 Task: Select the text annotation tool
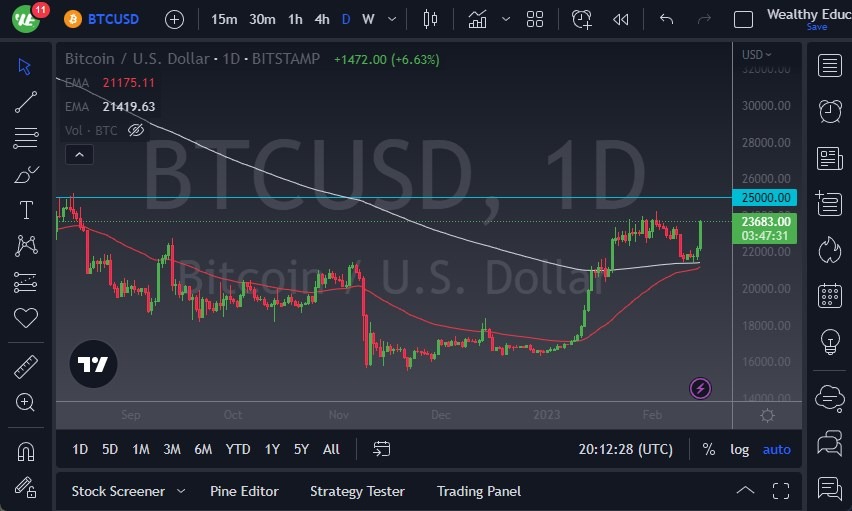pos(26,210)
